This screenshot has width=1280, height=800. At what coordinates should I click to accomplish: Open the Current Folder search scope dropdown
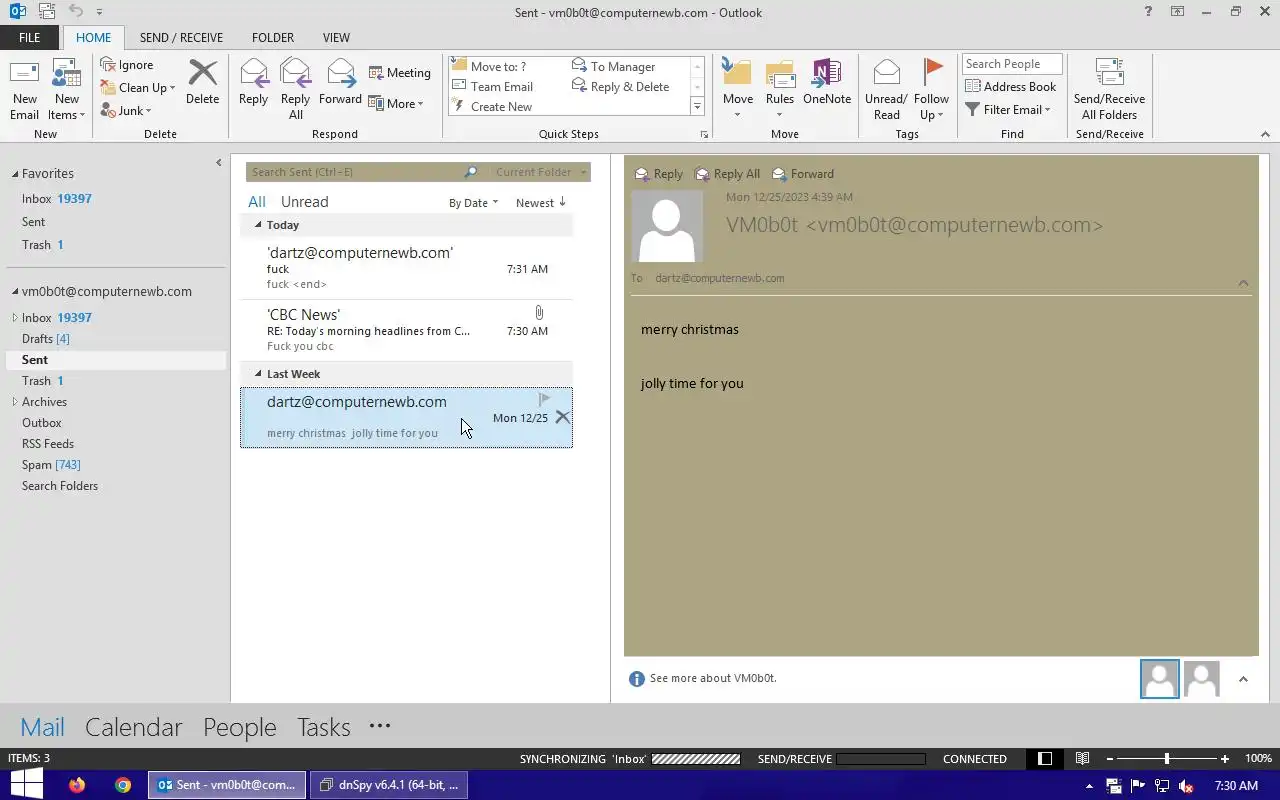pyautogui.click(x=540, y=172)
